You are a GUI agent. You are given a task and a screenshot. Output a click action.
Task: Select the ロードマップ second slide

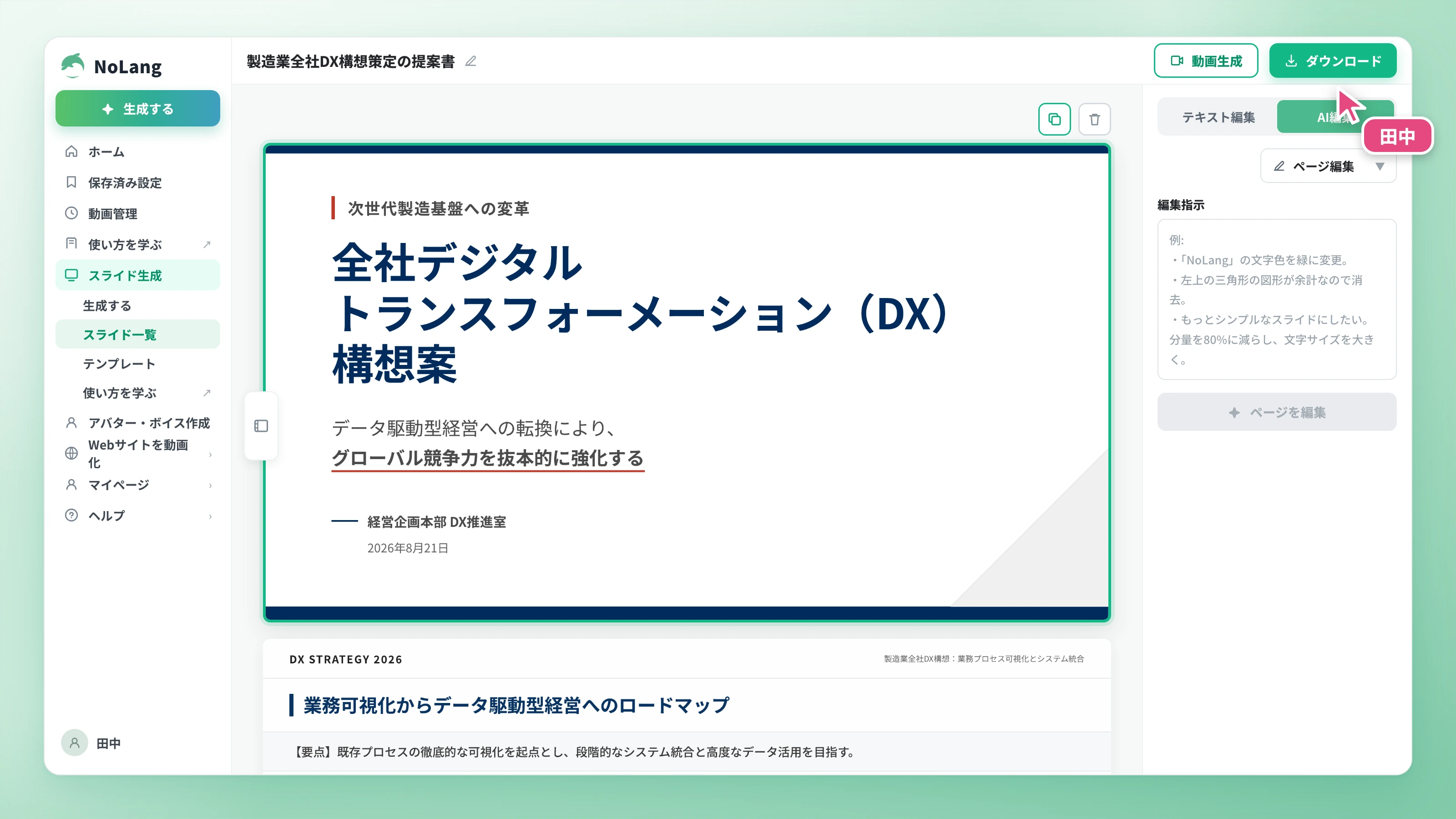click(687, 707)
